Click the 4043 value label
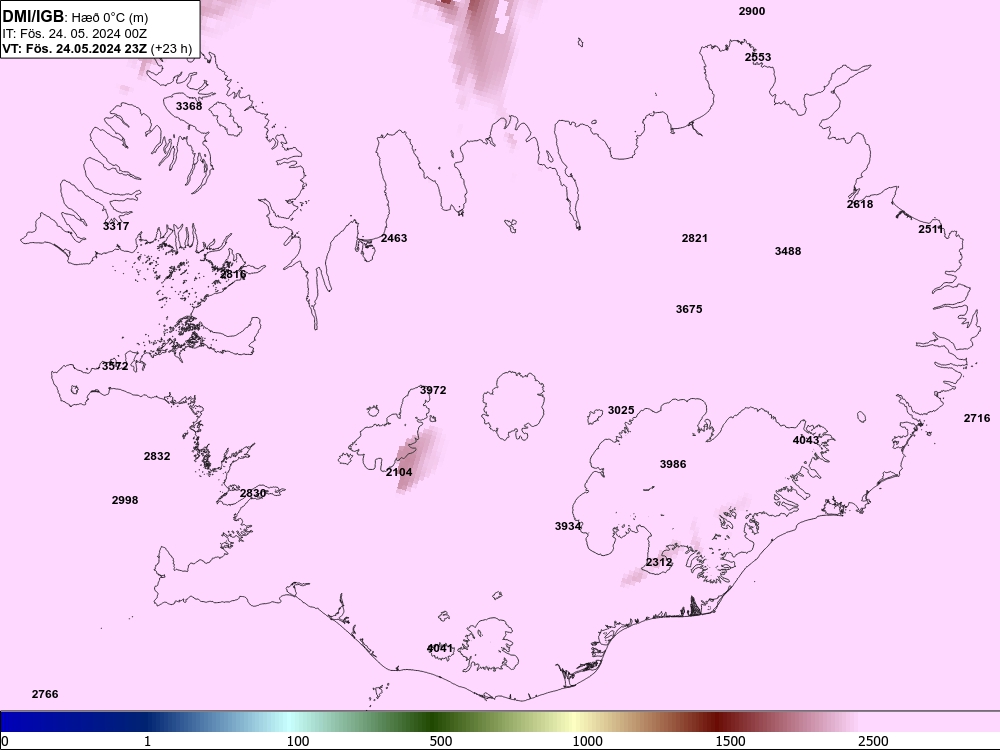Screen dimensions: 1000x750 [x=805, y=440]
